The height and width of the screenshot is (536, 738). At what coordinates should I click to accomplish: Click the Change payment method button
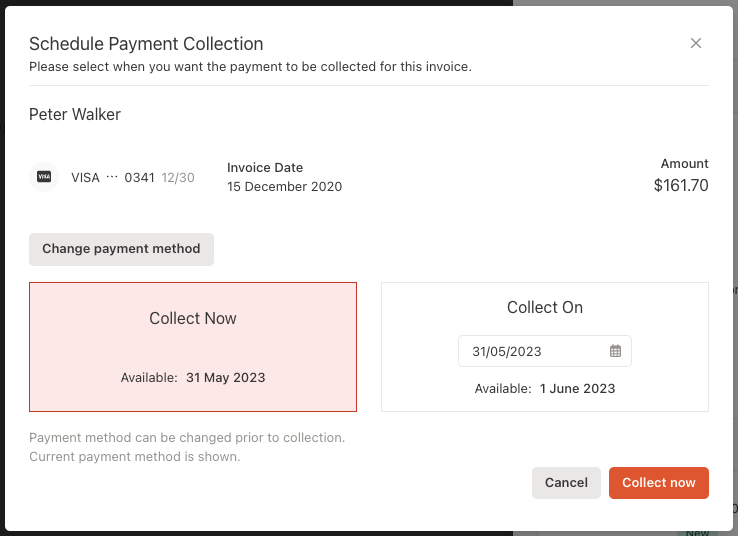(121, 249)
